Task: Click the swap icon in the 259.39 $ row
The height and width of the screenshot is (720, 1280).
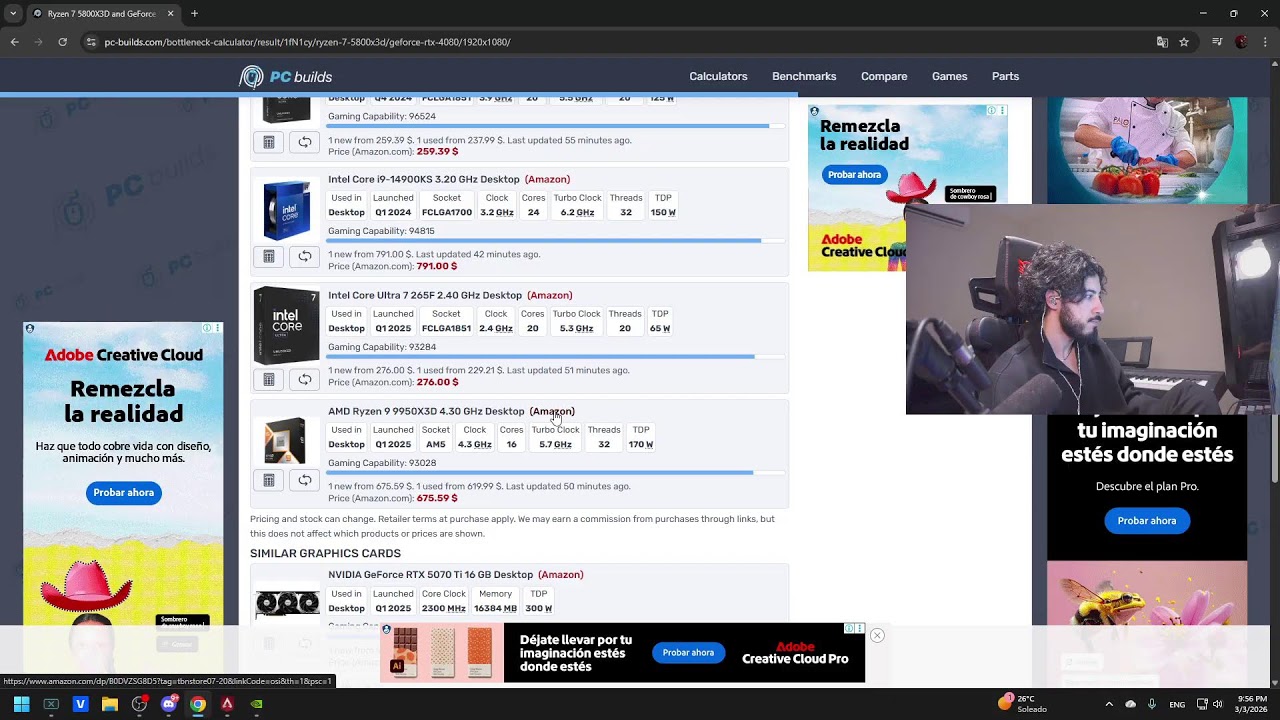Action: (305, 143)
